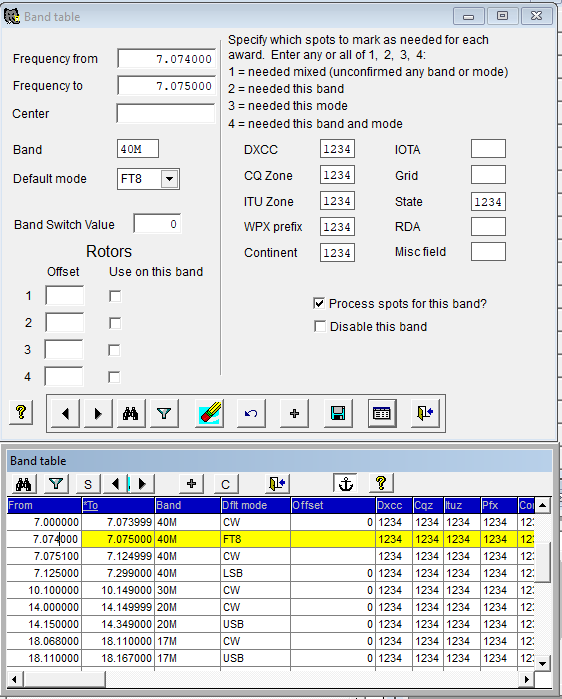This screenshot has width=562, height=699.
Task: Click the exit door icon in upper toolbar
Action: click(425, 414)
